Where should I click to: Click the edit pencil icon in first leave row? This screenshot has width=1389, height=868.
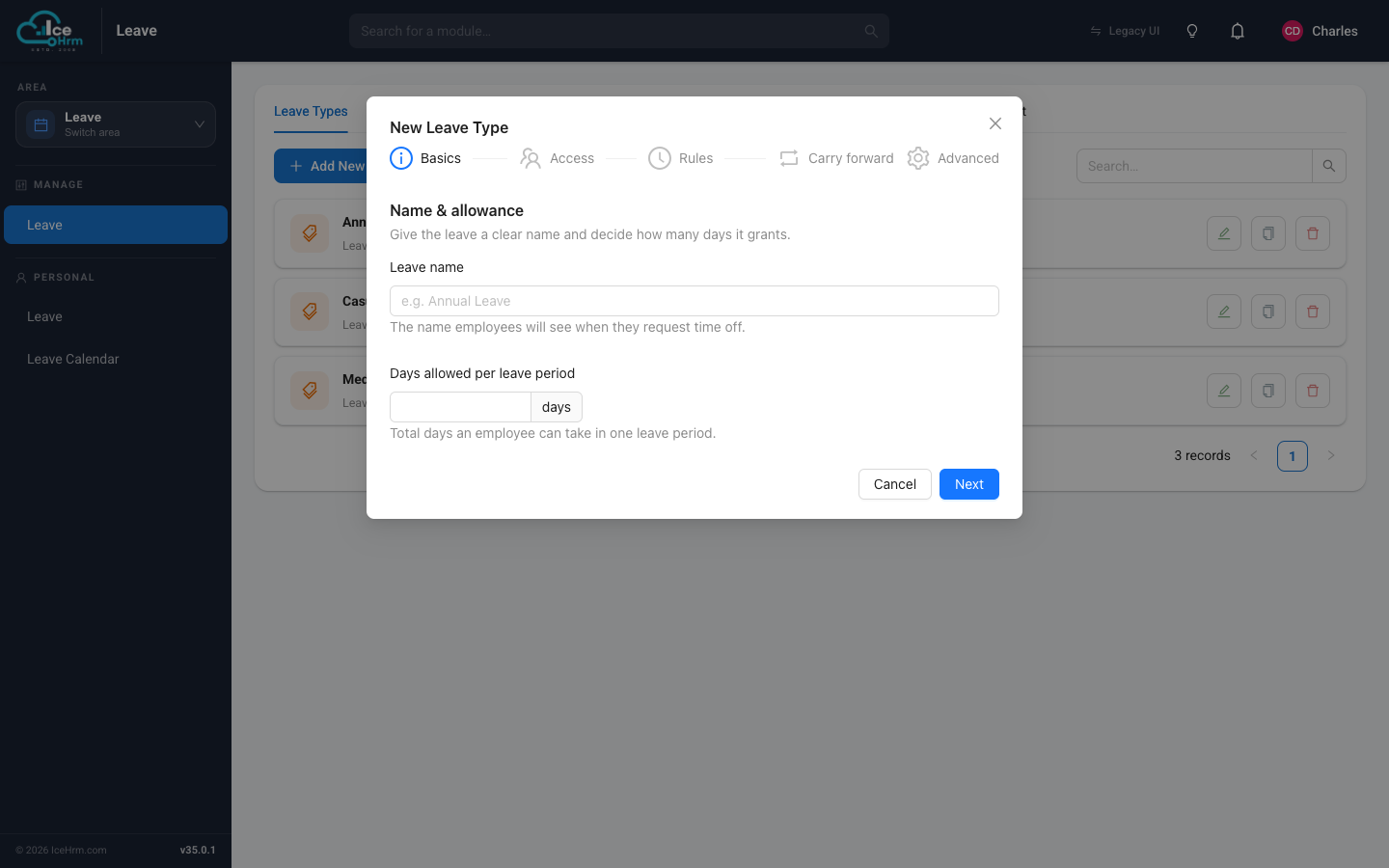click(x=1224, y=233)
